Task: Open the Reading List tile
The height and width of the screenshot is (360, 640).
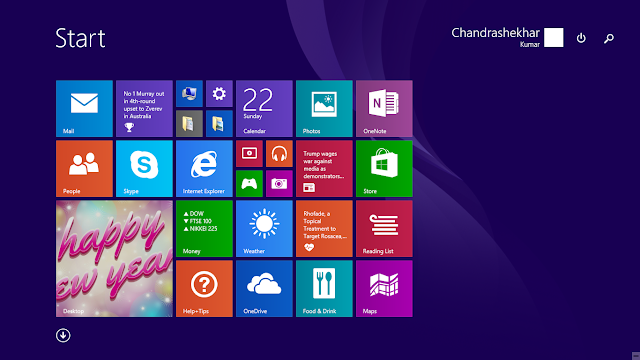Action: (384, 229)
